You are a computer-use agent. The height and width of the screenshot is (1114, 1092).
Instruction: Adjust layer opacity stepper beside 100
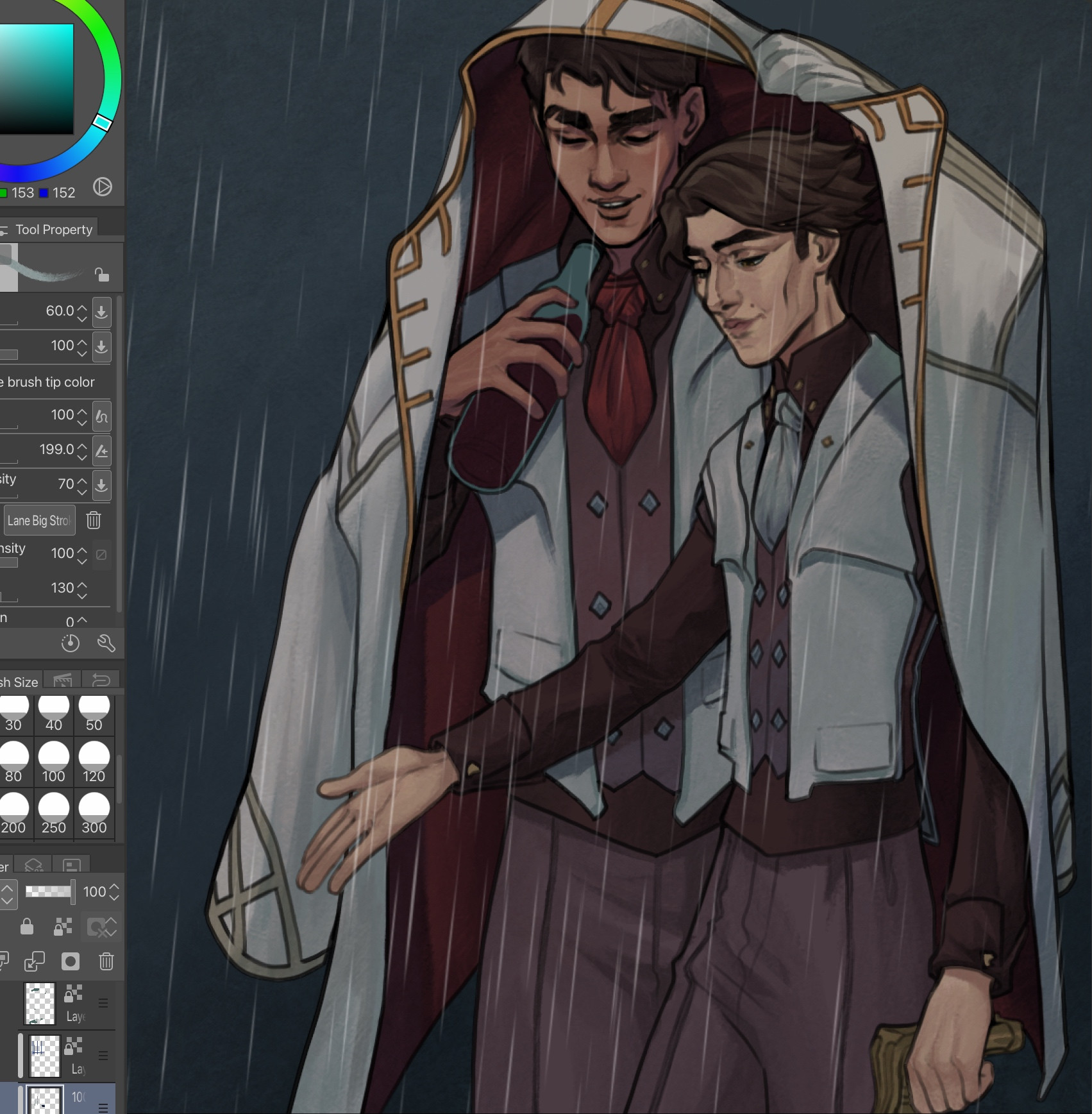[114, 891]
